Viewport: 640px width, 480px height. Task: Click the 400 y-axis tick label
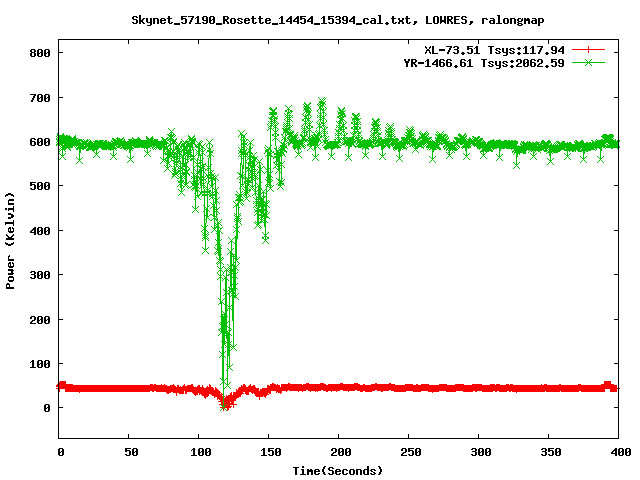(x=40, y=231)
